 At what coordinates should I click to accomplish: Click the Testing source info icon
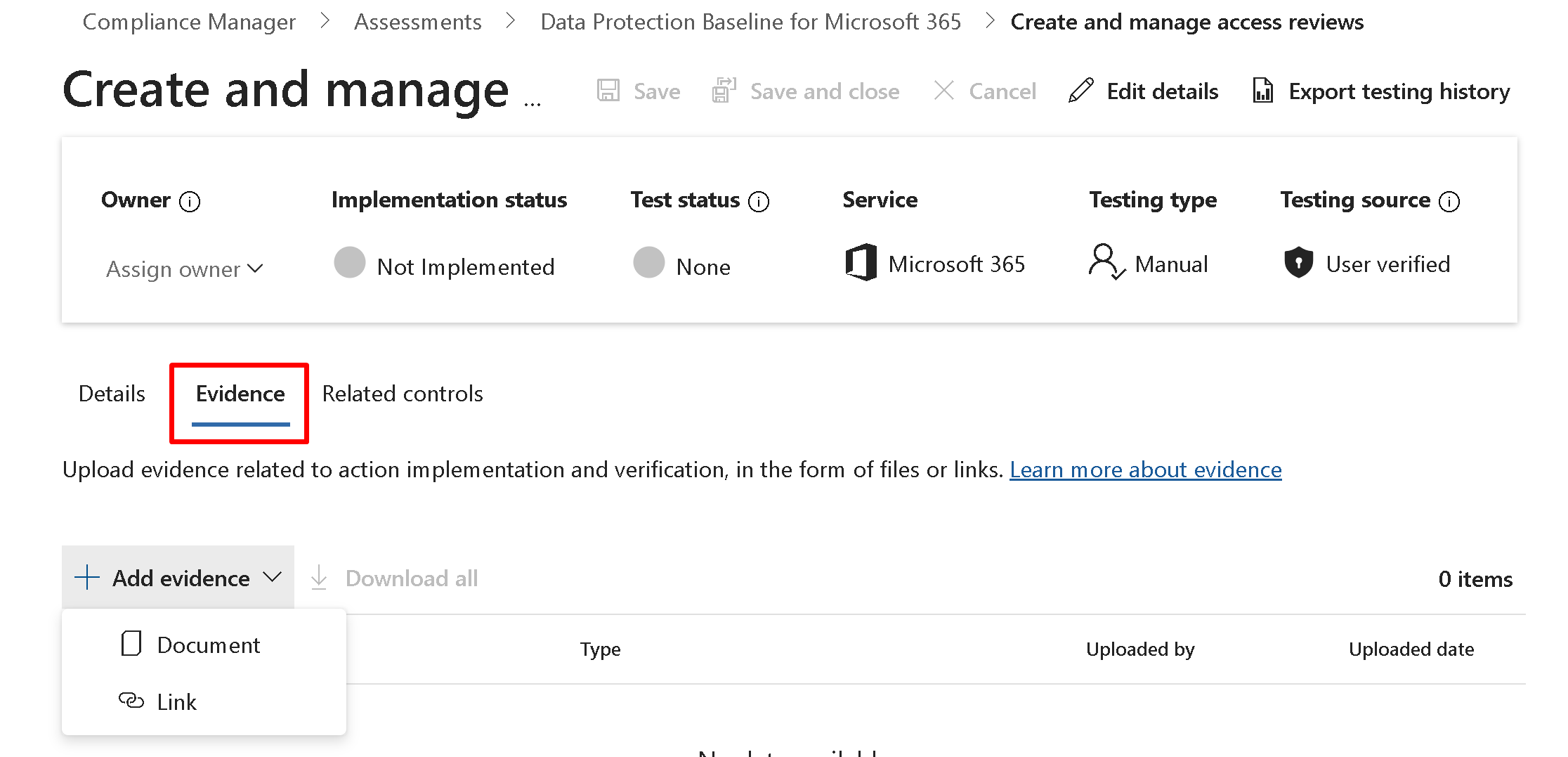1449,202
